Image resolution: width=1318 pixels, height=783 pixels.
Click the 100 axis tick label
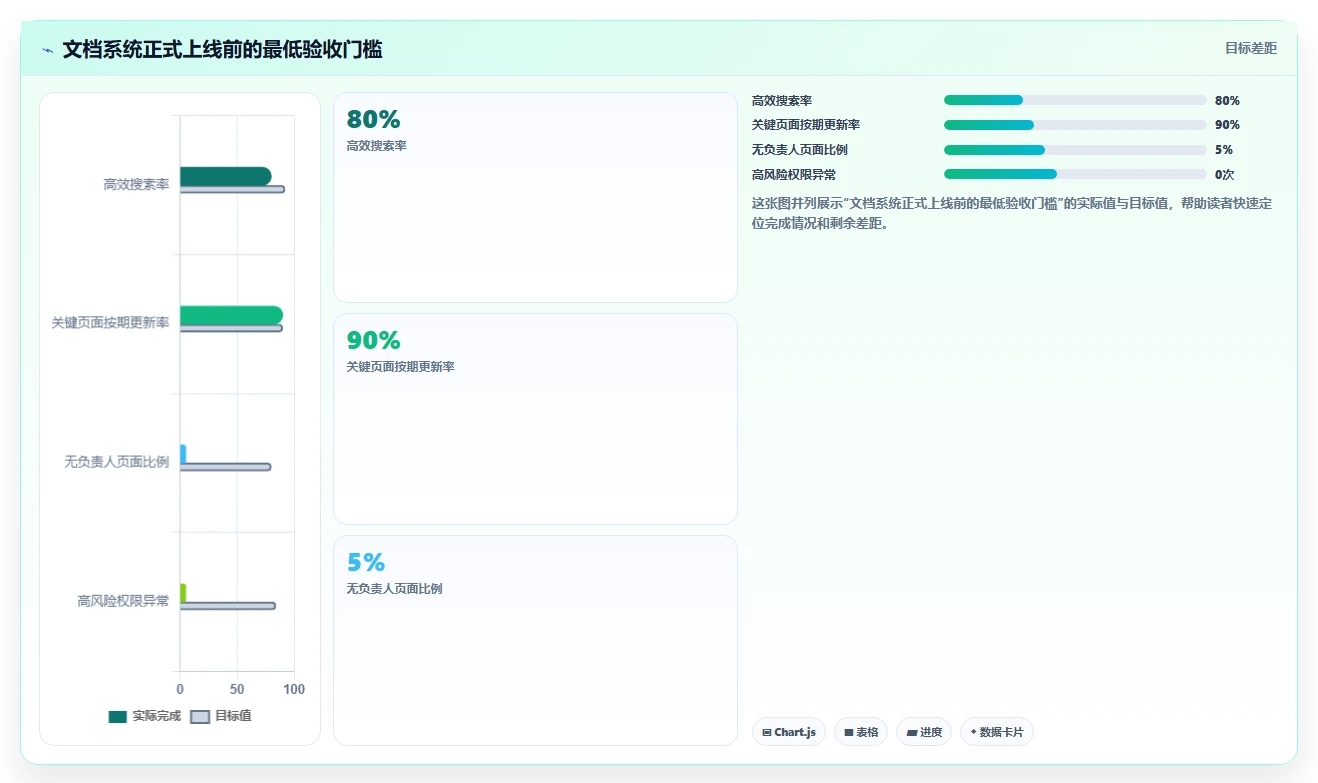tap(294, 689)
